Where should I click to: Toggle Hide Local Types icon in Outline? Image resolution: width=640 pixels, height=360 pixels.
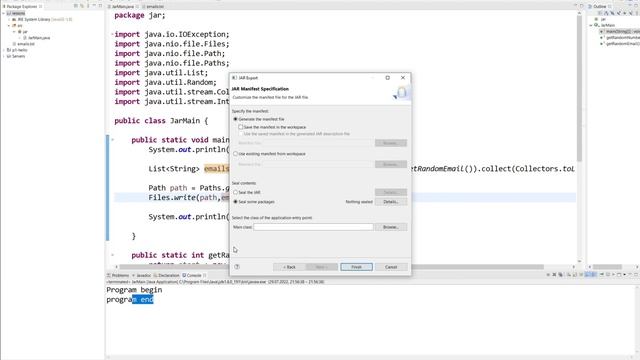[x=631, y=13]
